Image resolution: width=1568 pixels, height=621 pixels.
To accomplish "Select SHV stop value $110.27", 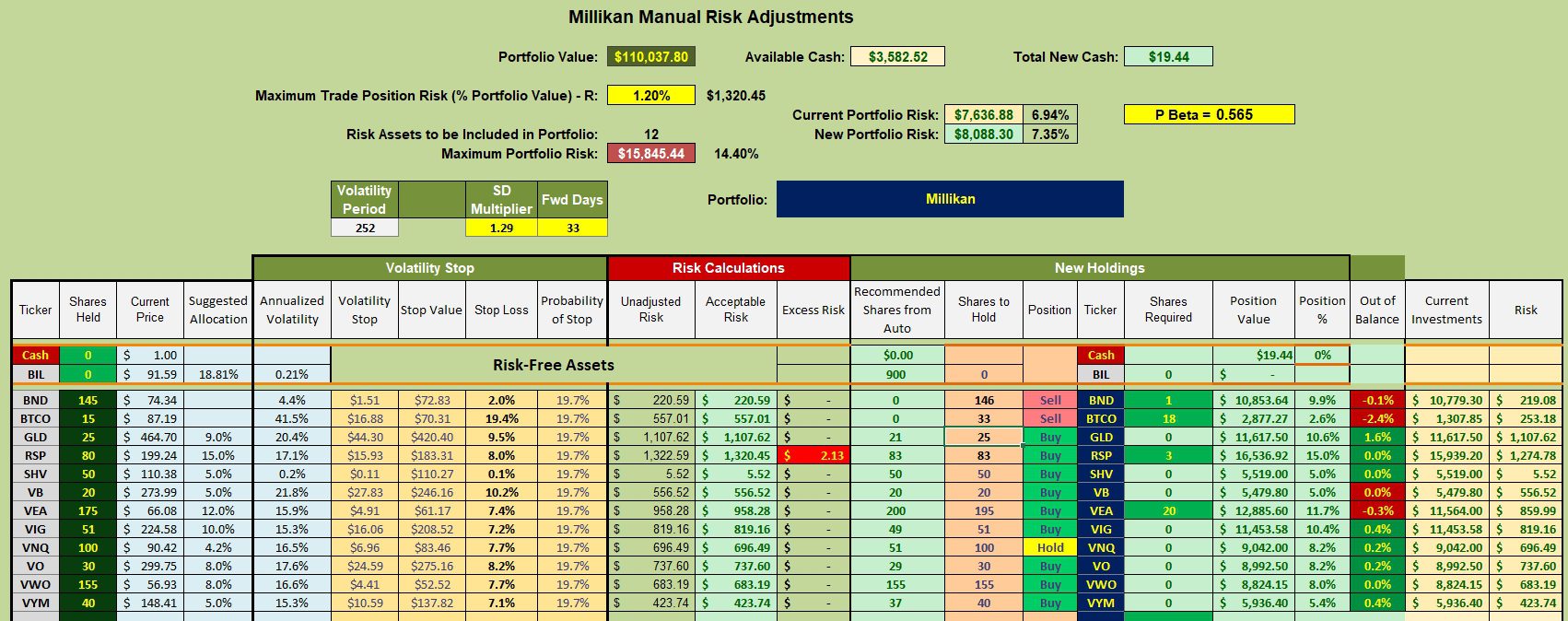I will [432, 474].
